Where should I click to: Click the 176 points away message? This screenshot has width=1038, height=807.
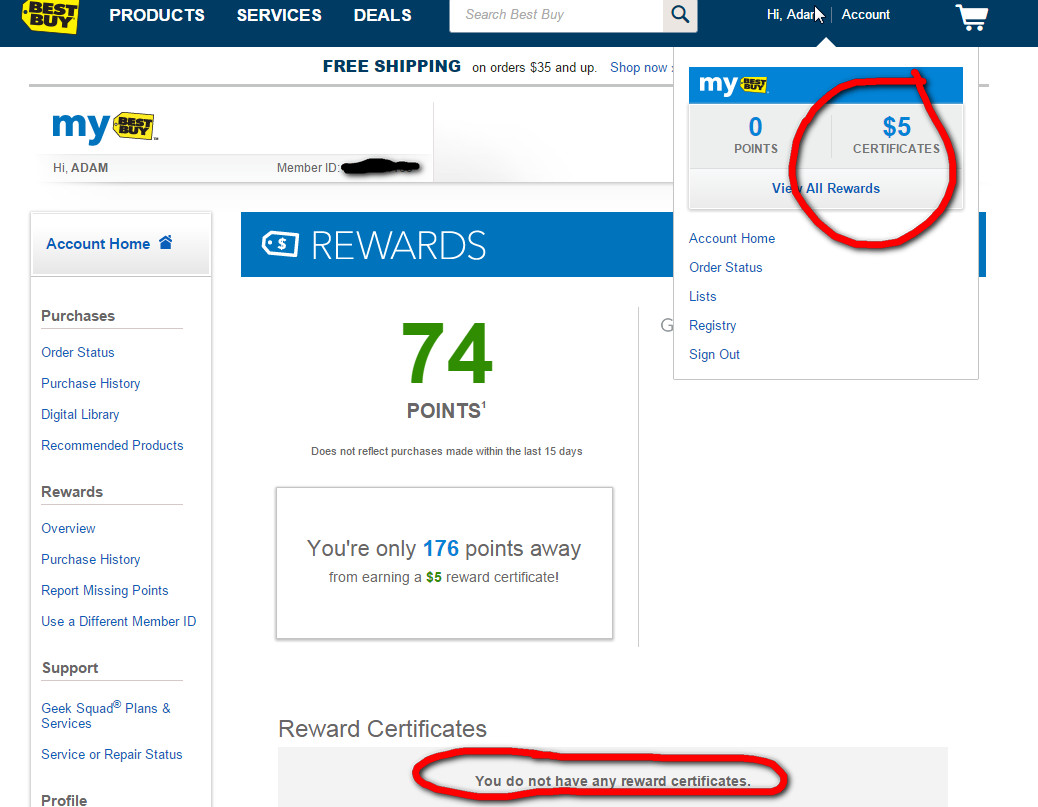(444, 549)
